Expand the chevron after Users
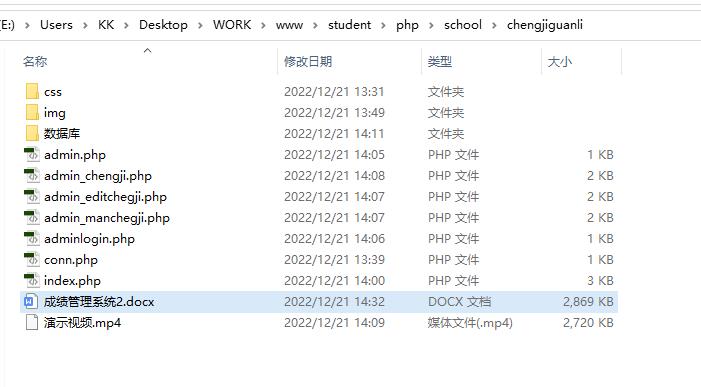701x387 pixels. tap(85, 25)
